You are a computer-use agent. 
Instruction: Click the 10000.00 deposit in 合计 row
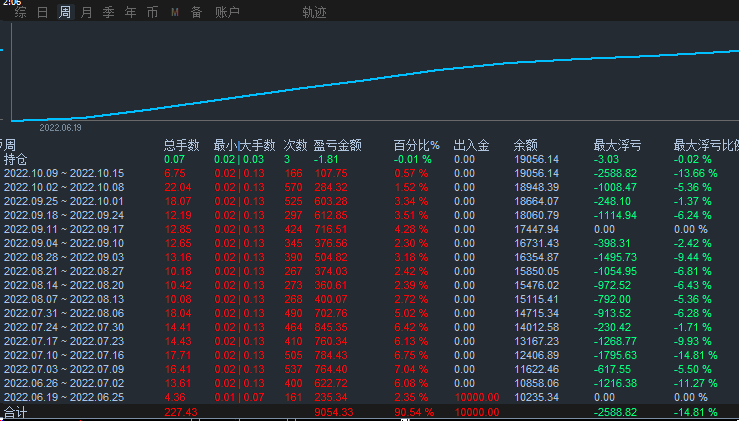click(476, 413)
